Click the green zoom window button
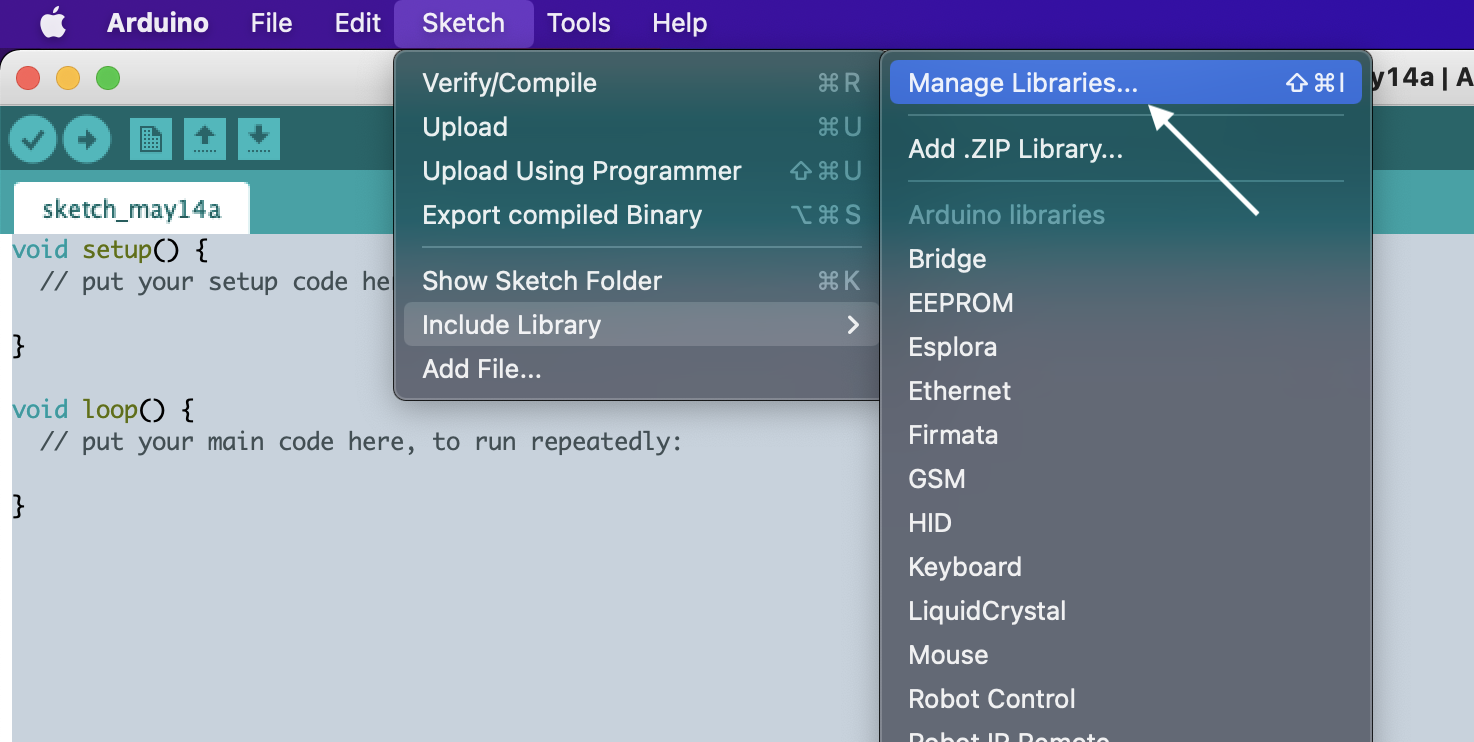1474x742 pixels. coord(108,78)
